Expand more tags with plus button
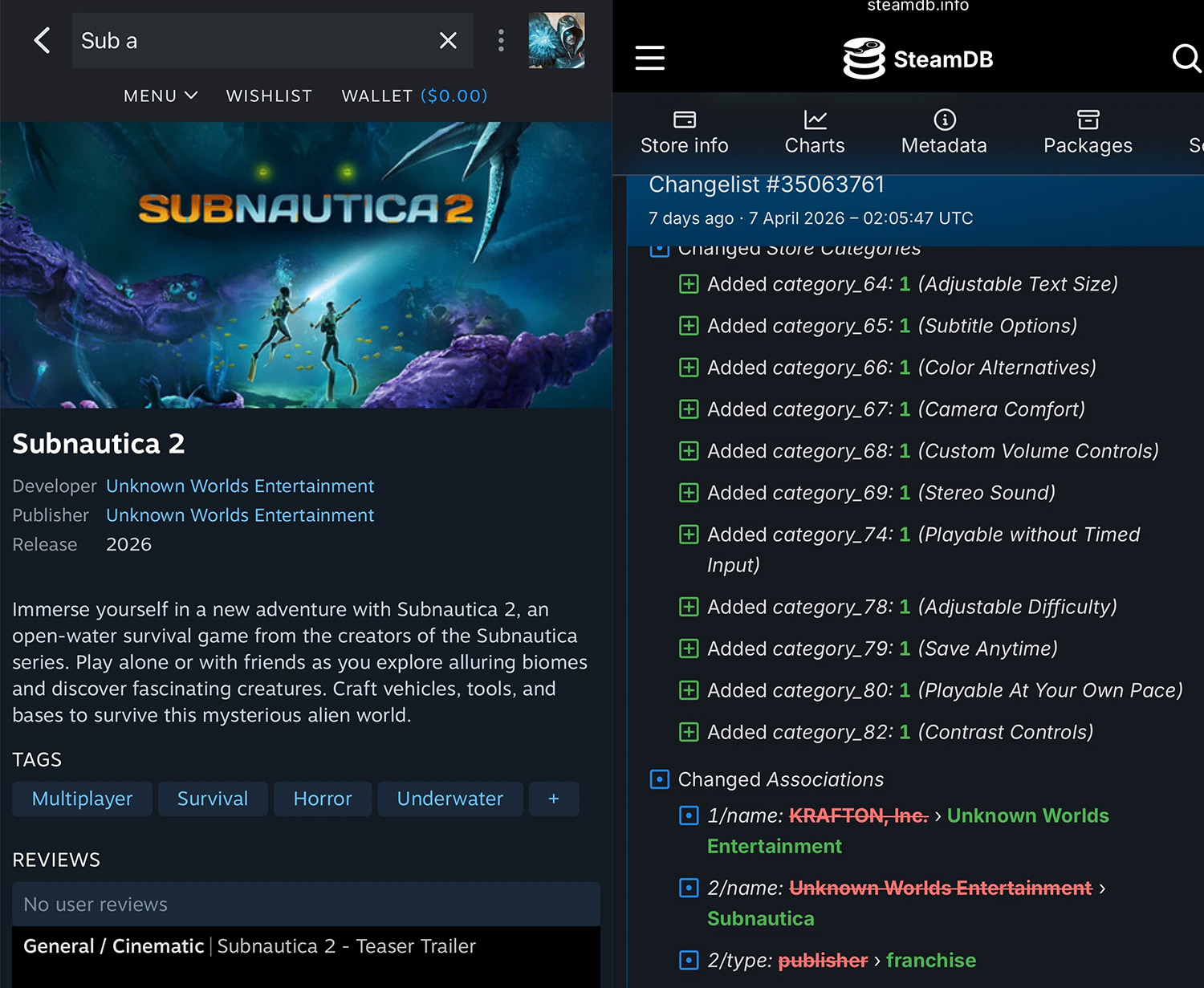This screenshot has height=988, width=1204. coord(553,799)
